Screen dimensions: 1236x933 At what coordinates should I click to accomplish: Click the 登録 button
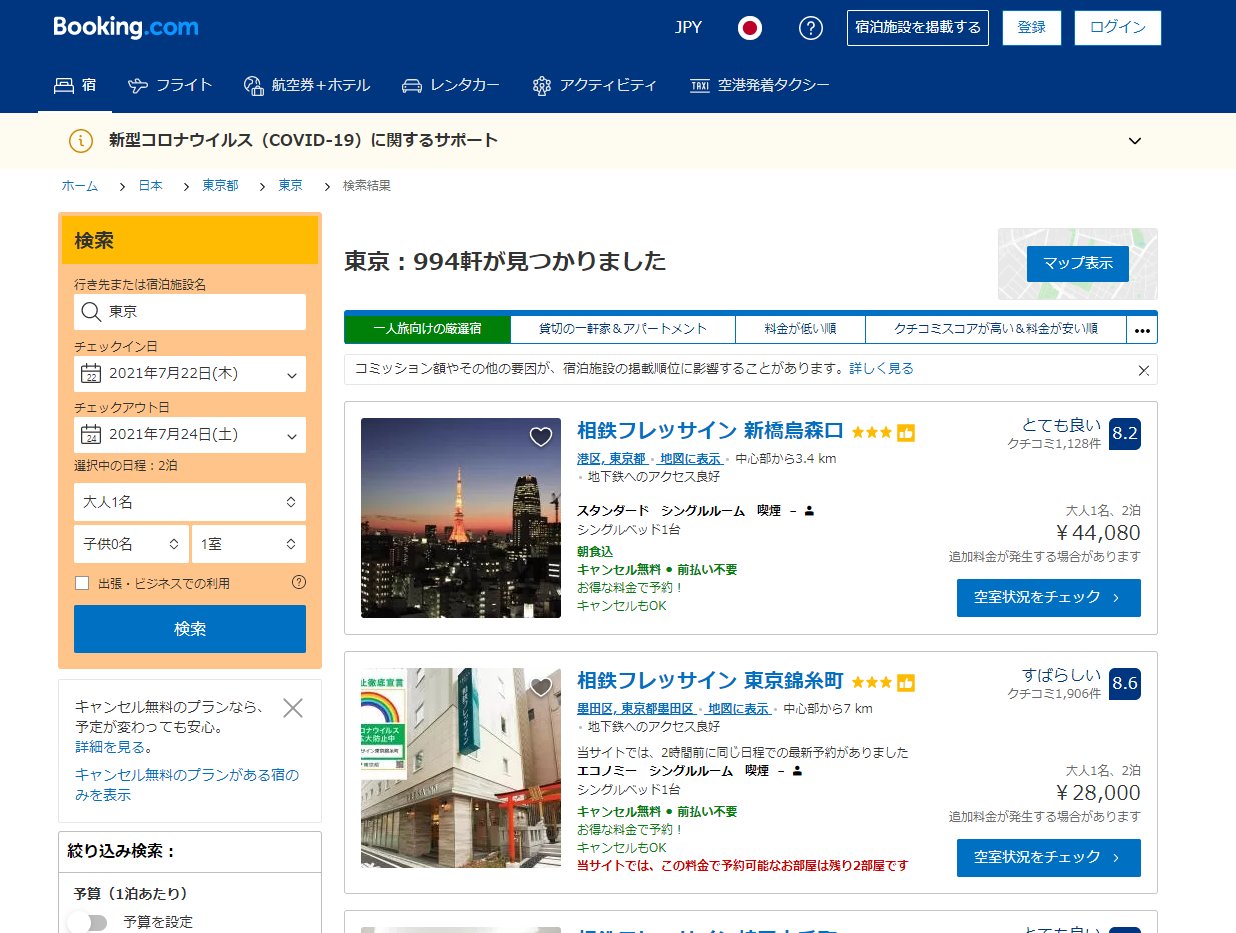point(1031,28)
